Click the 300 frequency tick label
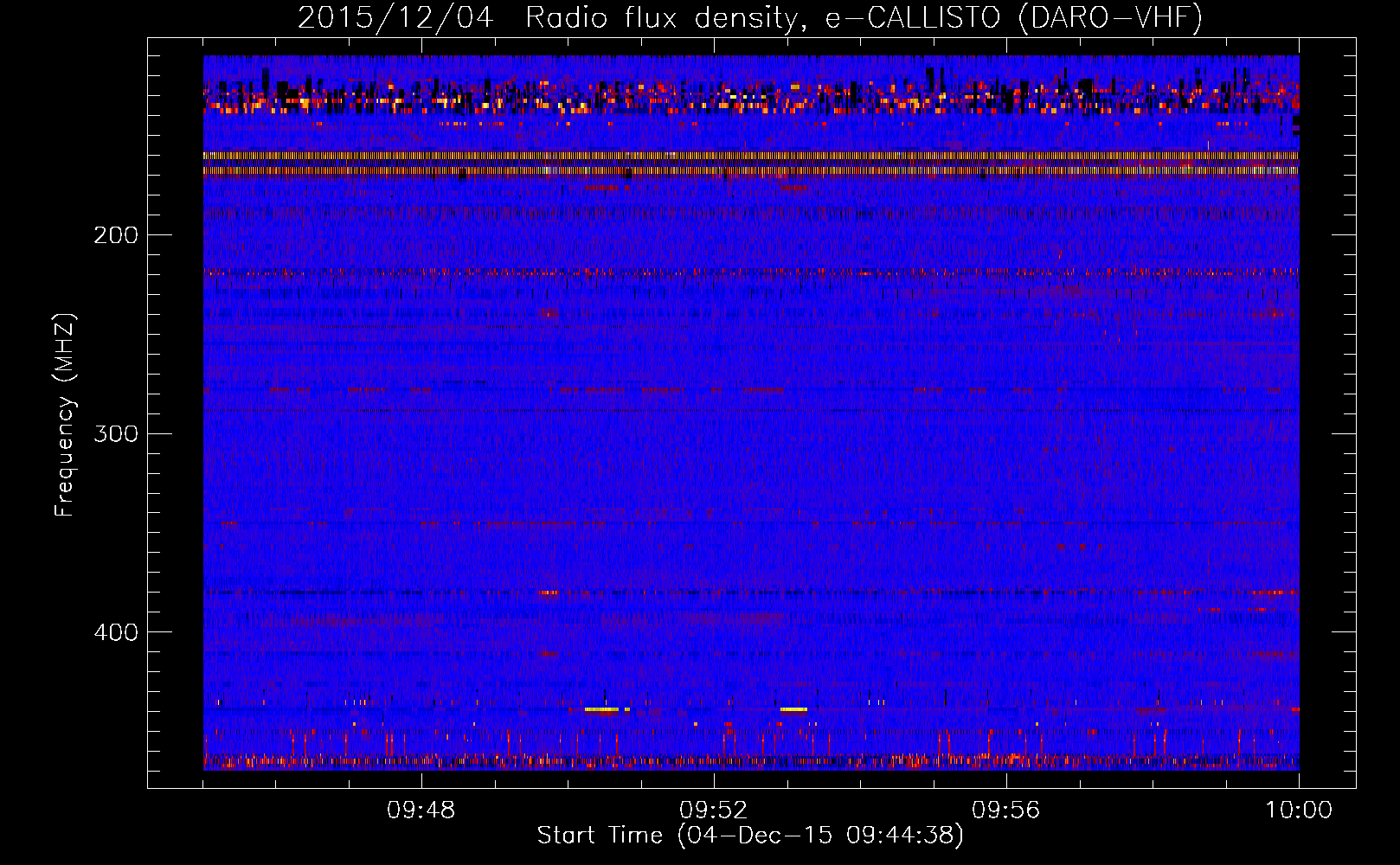The height and width of the screenshot is (865, 1400). pos(115,433)
